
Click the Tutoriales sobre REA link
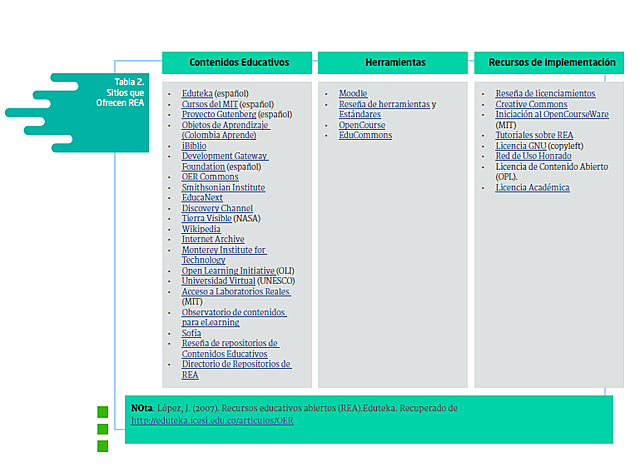pos(534,135)
